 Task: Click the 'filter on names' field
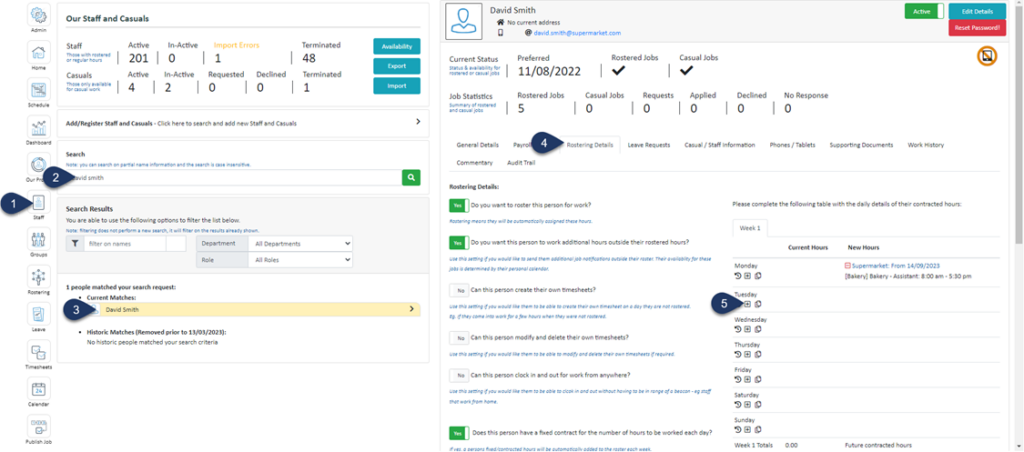[x=125, y=244]
